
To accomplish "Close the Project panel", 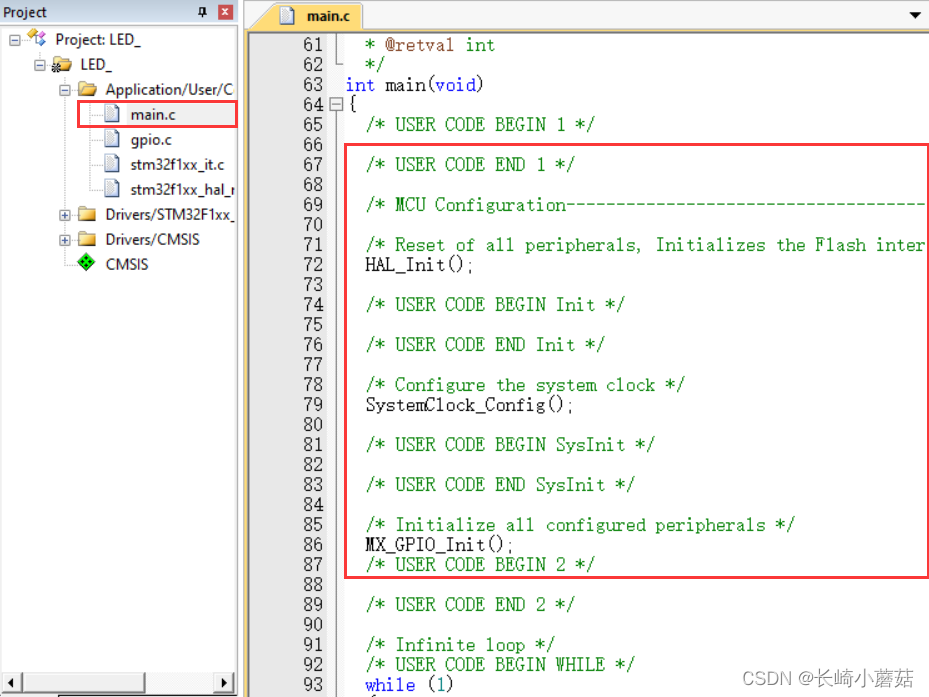I will (x=224, y=12).
